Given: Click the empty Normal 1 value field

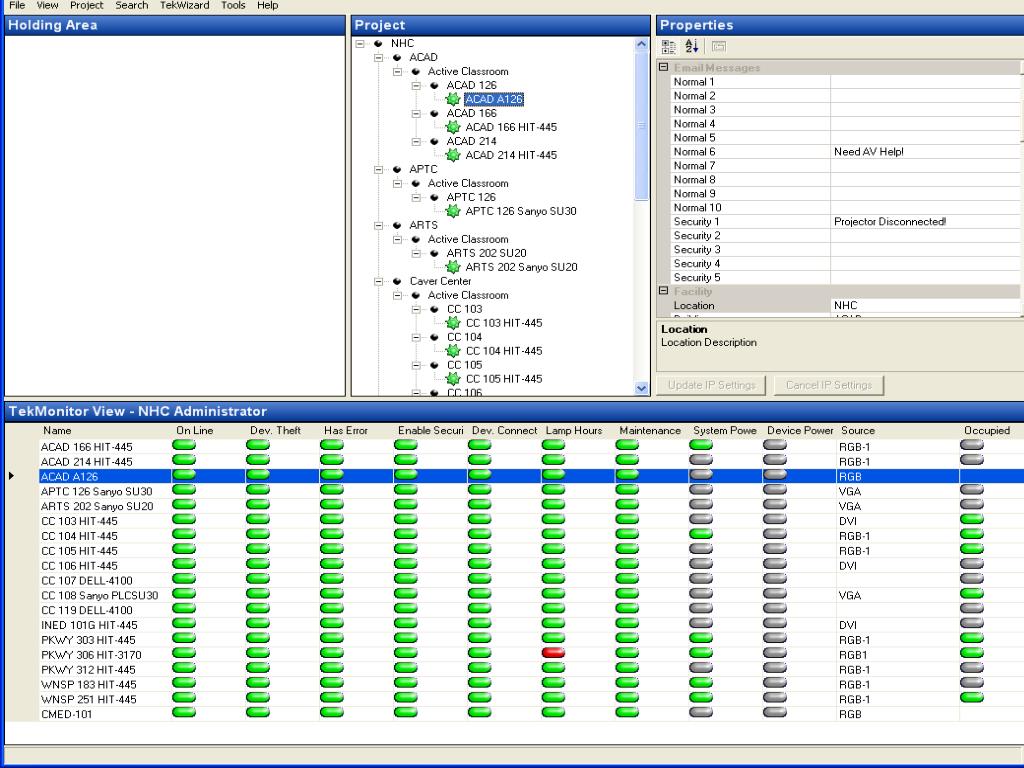Looking at the screenshot, I should coord(925,82).
